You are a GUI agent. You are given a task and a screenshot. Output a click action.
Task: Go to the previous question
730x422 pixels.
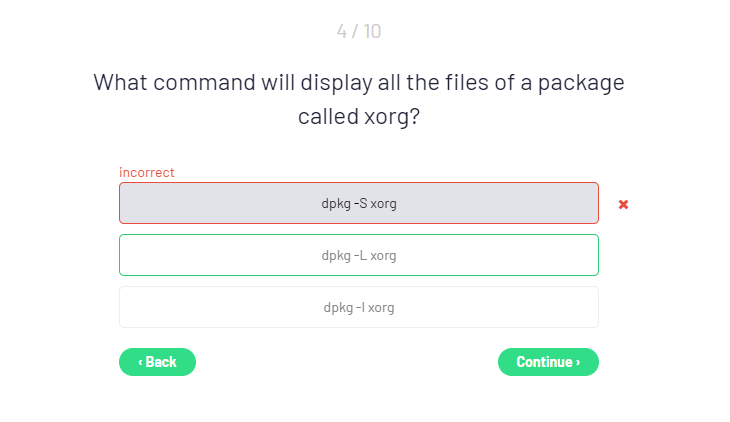[157, 362]
